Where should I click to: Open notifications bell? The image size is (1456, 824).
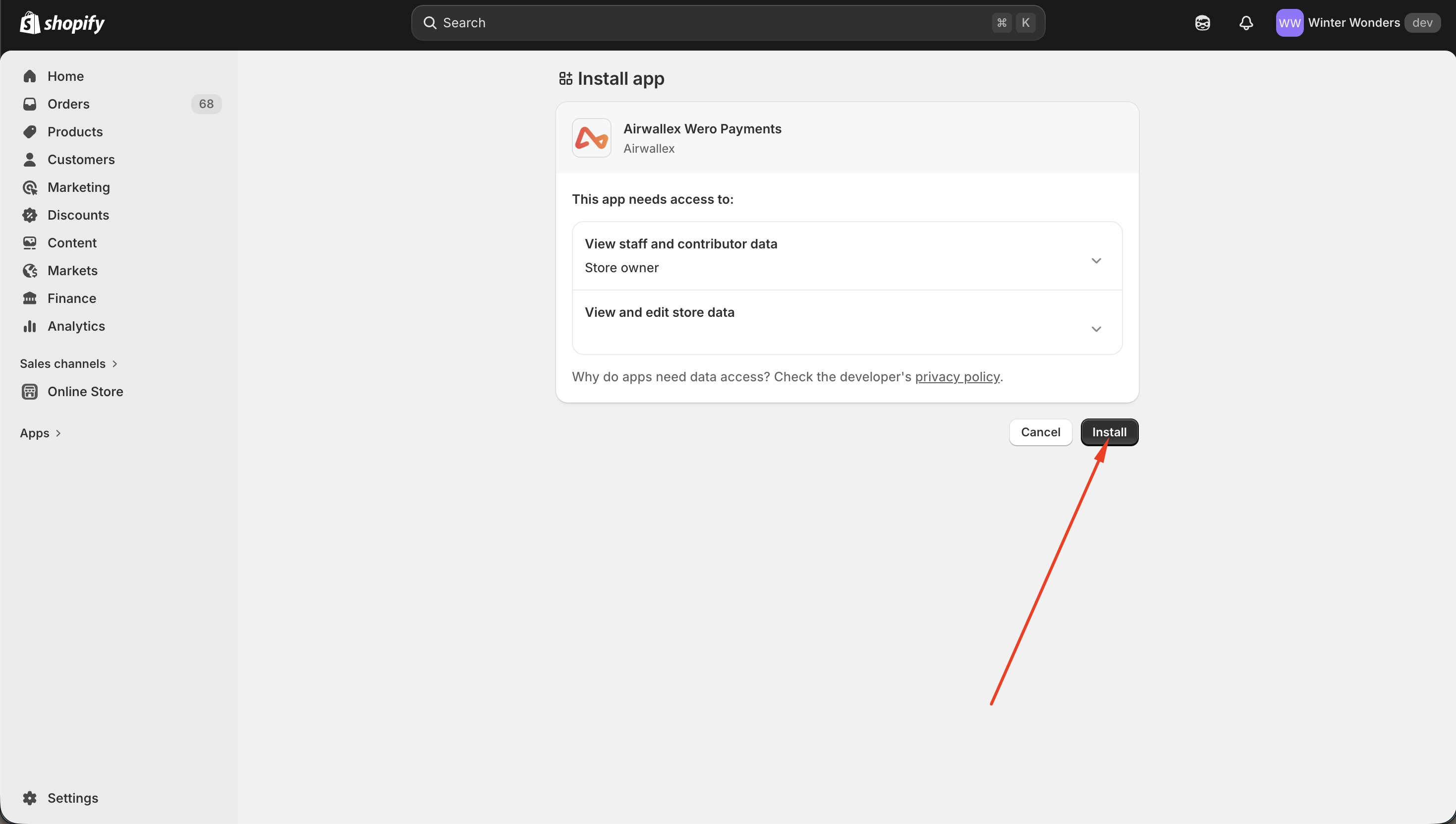click(1246, 23)
